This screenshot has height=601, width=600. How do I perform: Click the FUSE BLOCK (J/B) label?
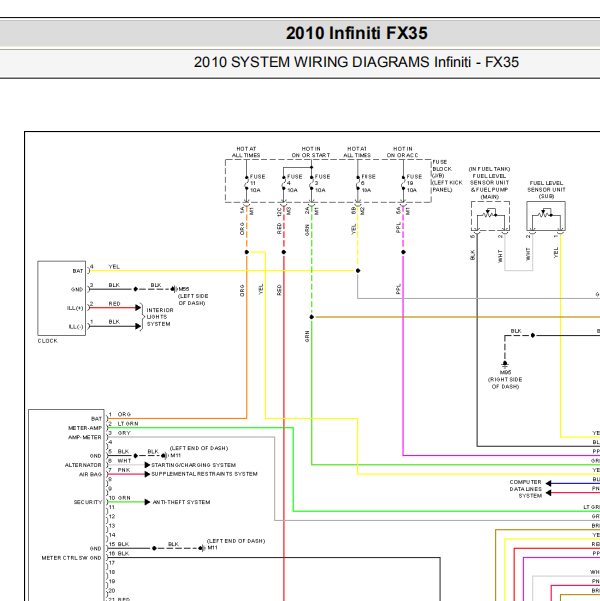tap(447, 176)
